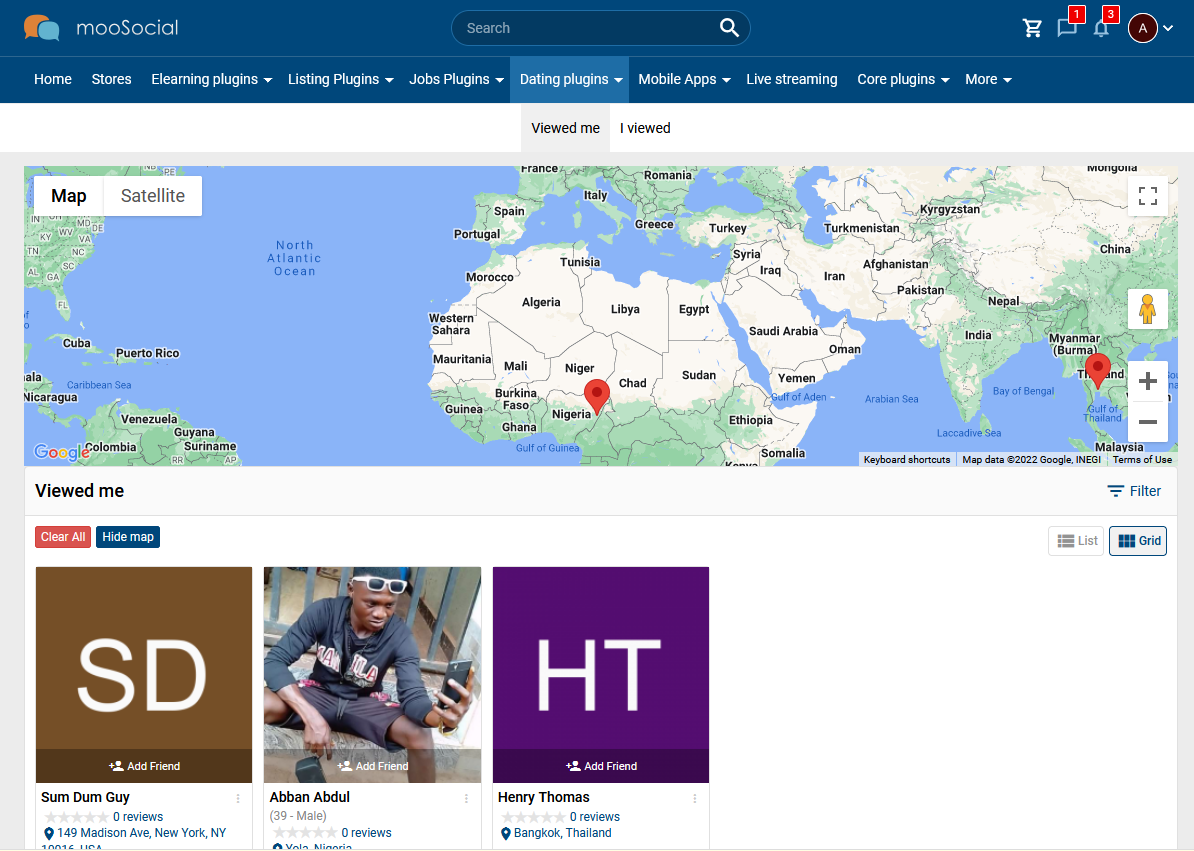Open Sum Dum Guy 0 reviews link

[138, 817]
